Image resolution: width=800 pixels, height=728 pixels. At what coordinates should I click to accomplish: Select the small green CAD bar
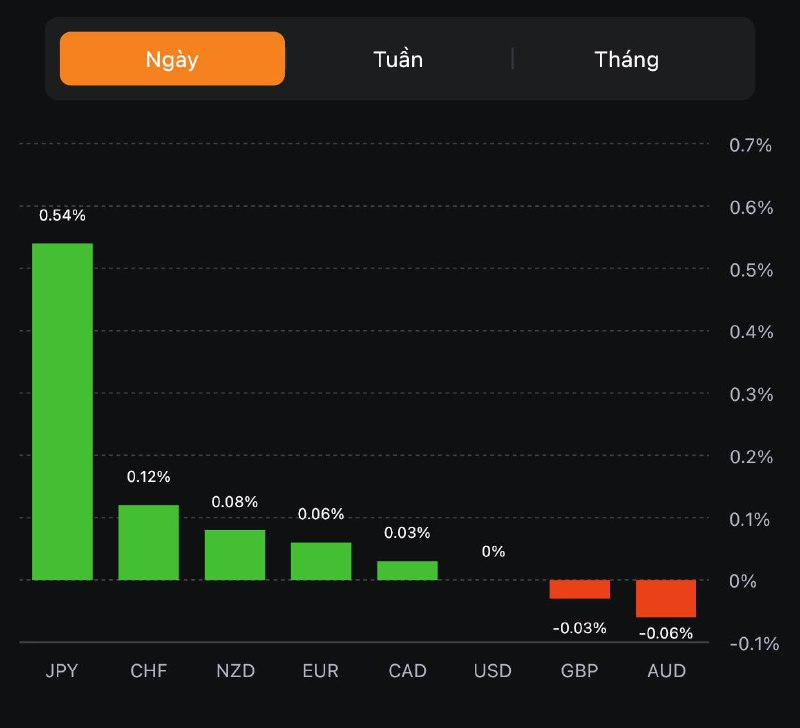coord(407,570)
